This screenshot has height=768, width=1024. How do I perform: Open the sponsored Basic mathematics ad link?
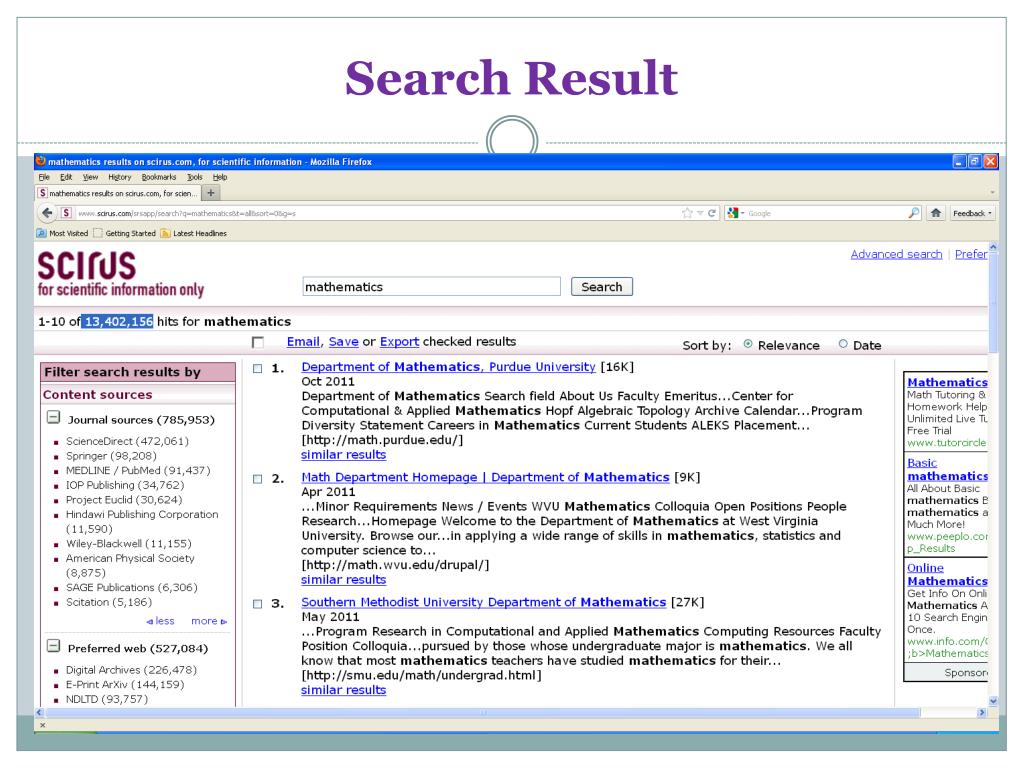(x=947, y=470)
